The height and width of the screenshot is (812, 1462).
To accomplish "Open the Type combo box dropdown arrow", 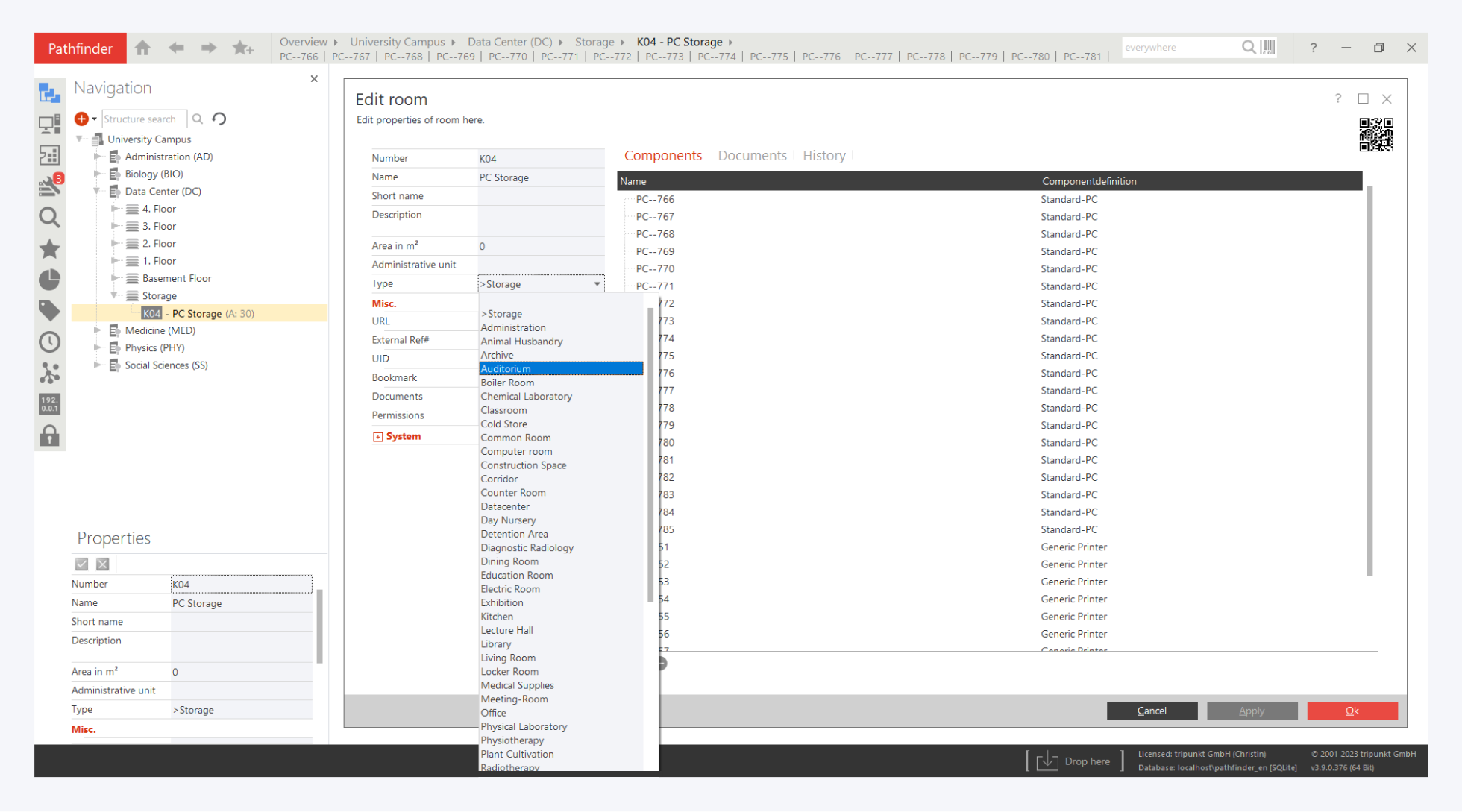I will [597, 284].
